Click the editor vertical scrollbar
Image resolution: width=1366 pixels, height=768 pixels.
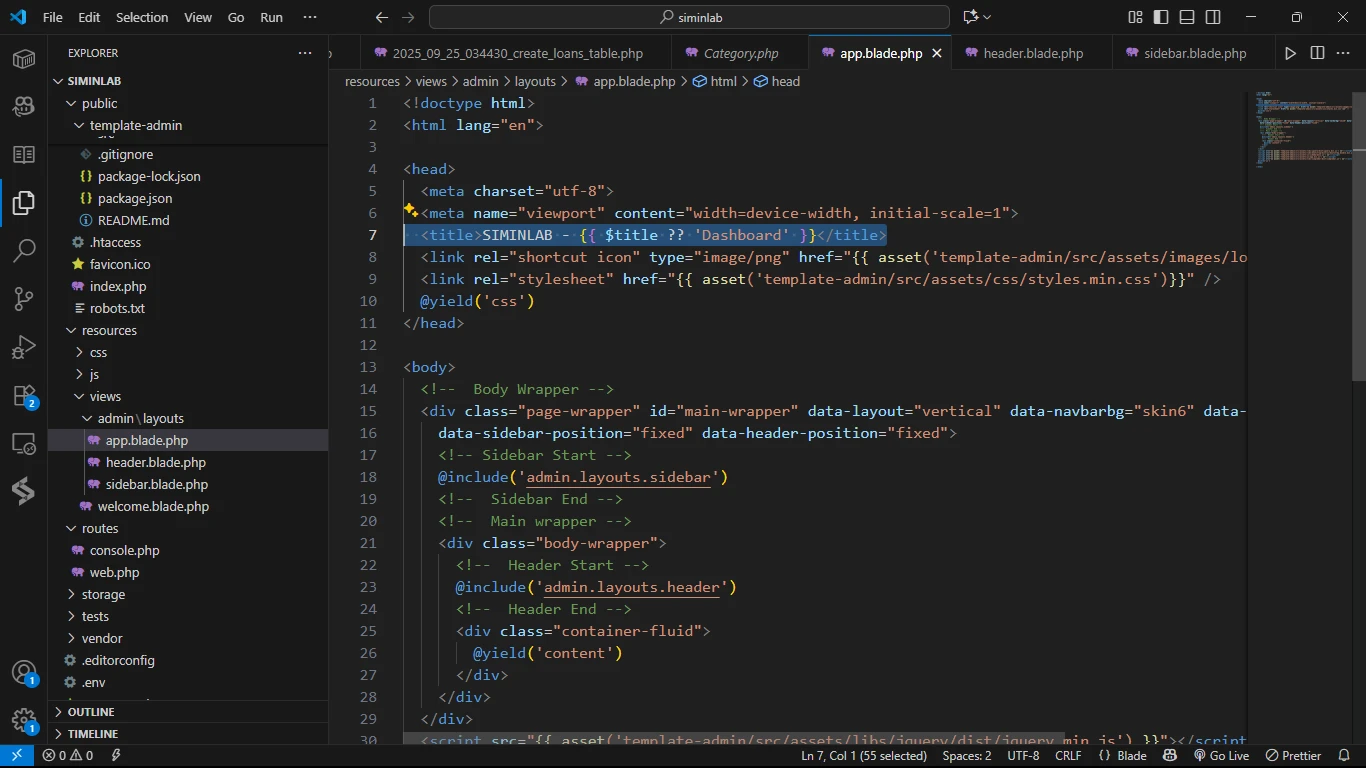tap(1358, 235)
